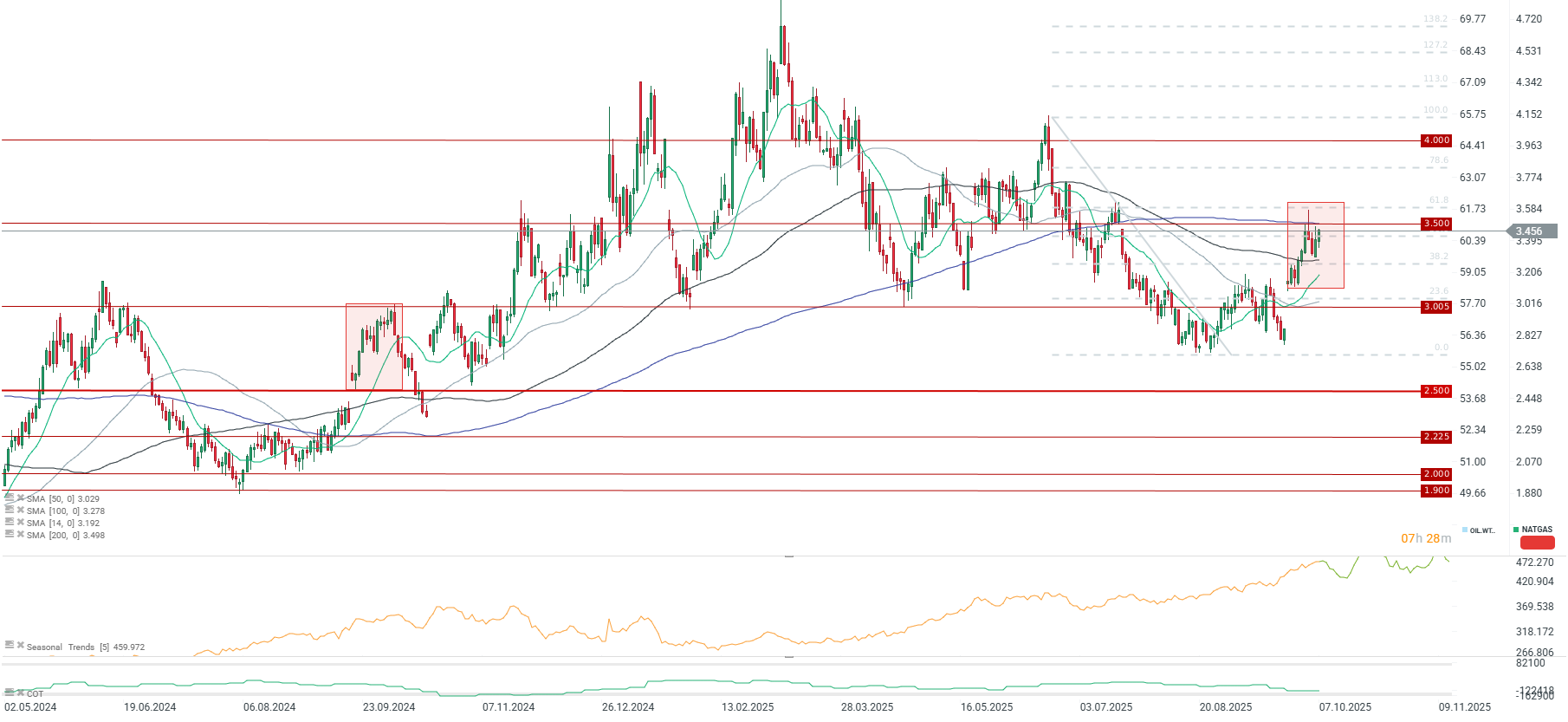
Task: Click the Fibonacci 138.2 level label
Action: (1435, 19)
